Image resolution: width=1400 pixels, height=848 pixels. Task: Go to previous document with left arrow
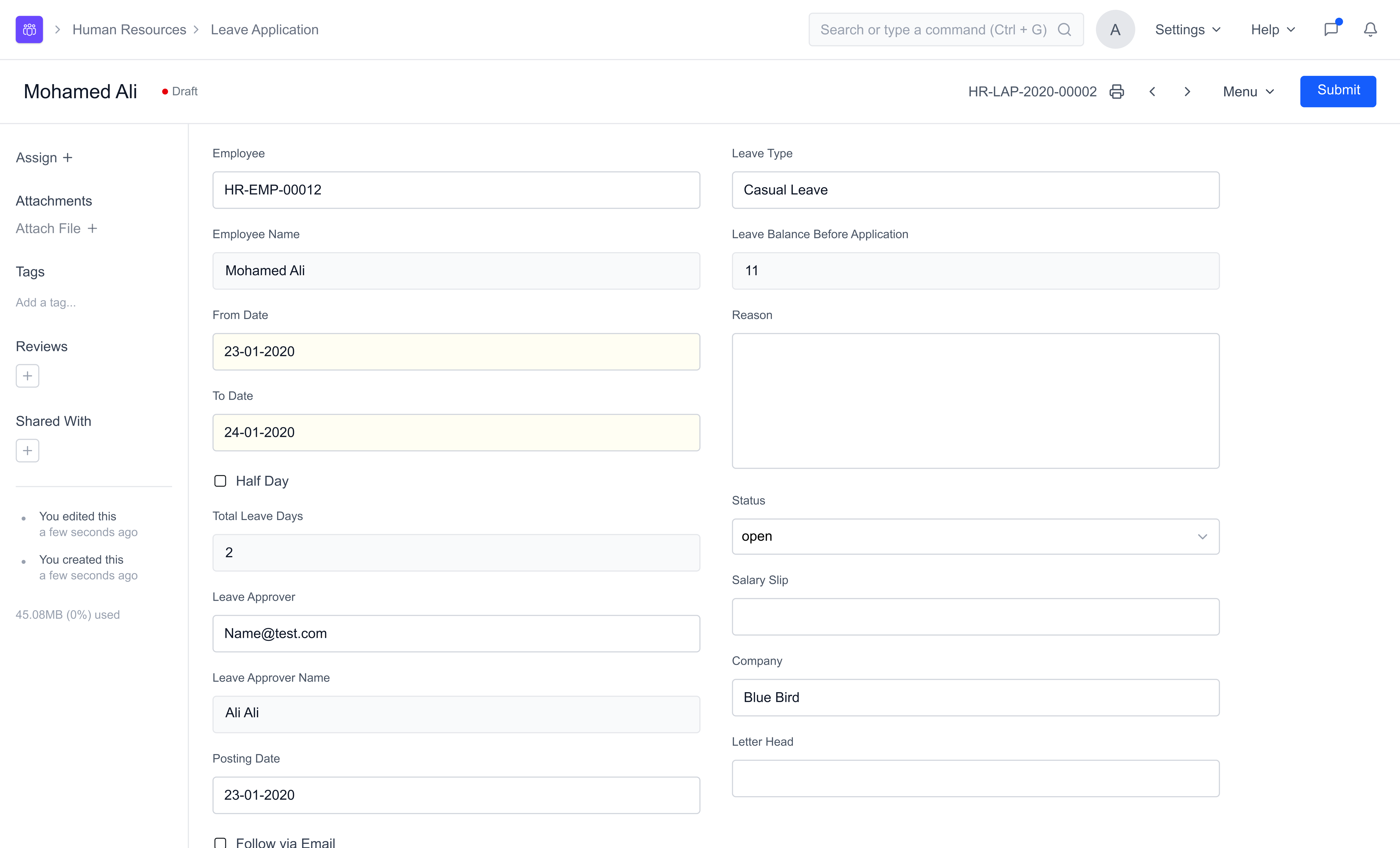(x=1152, y=91)
